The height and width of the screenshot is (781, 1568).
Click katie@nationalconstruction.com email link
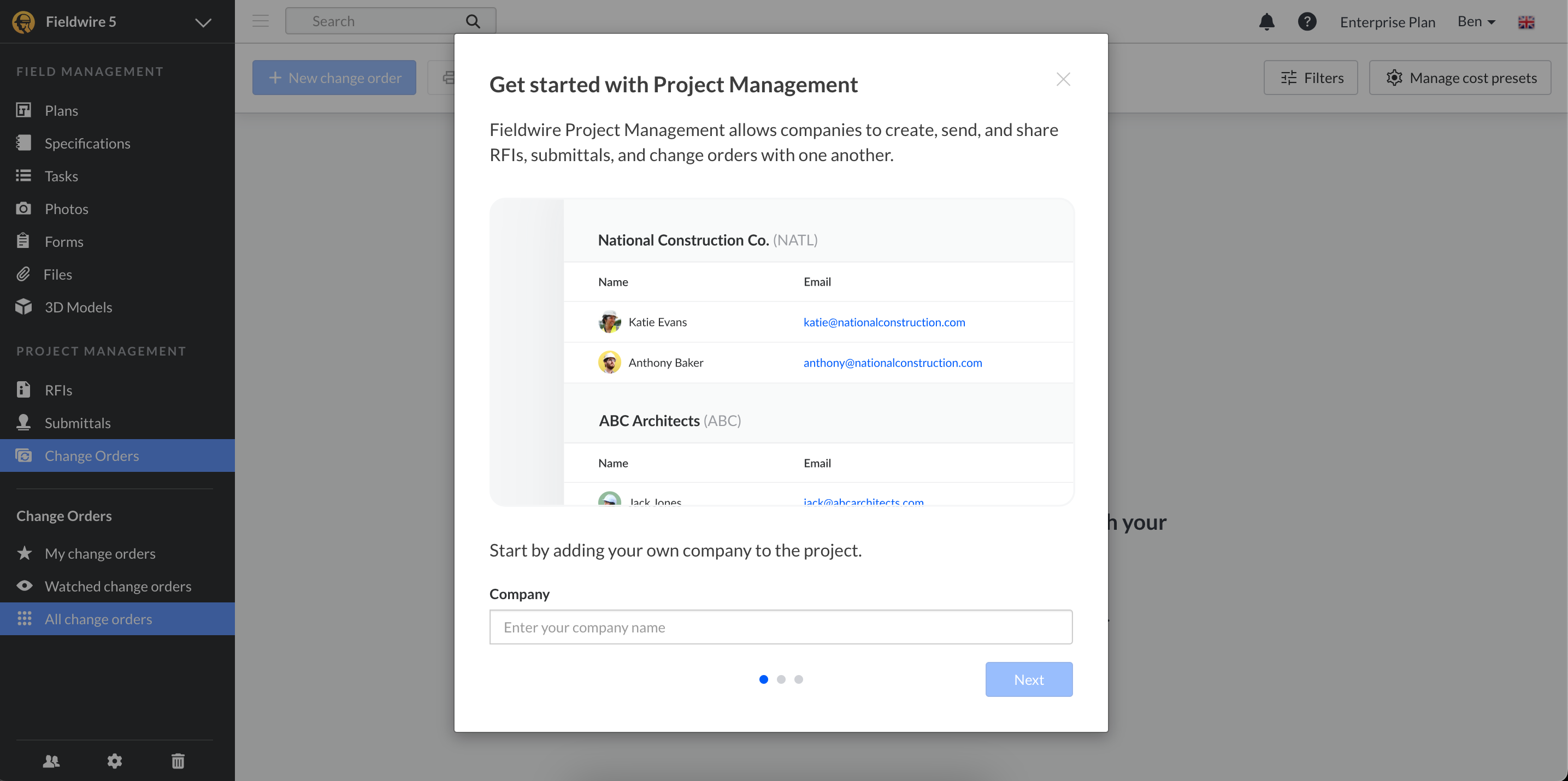tap(884, 322)
